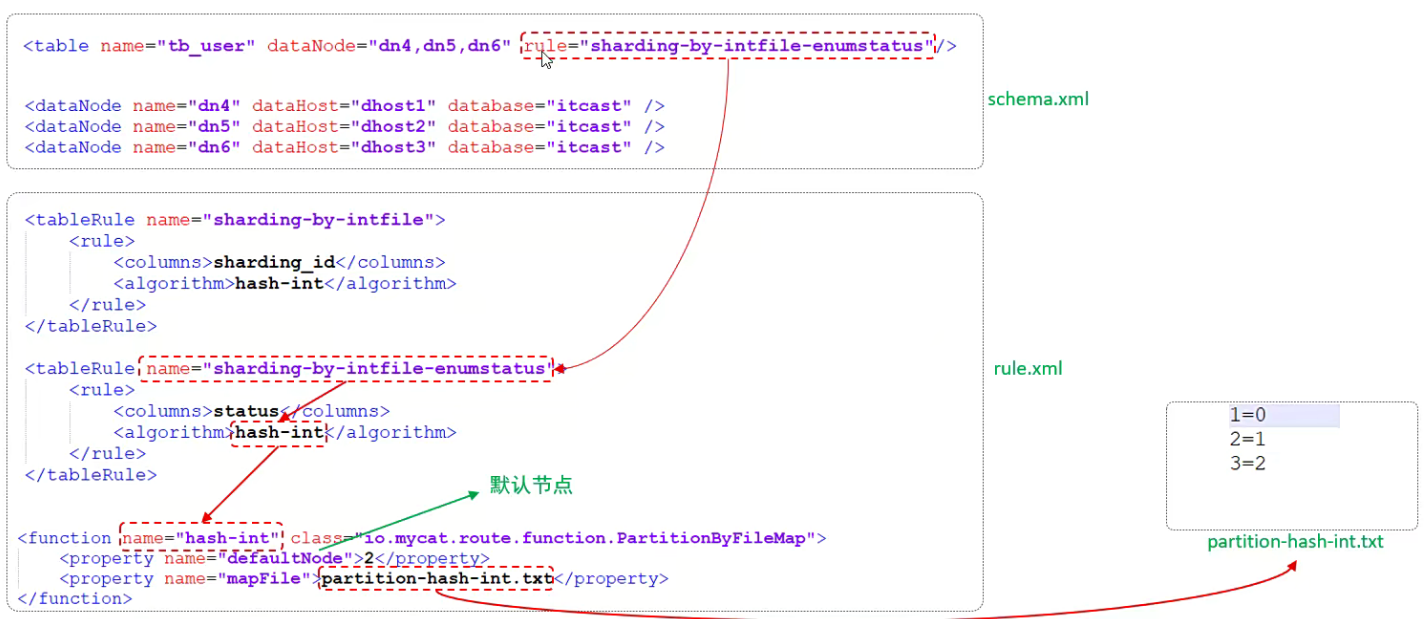1424x619 pixels.
Task: Click the boxed hash-int algorithm value
Action: tap(279, 432)
